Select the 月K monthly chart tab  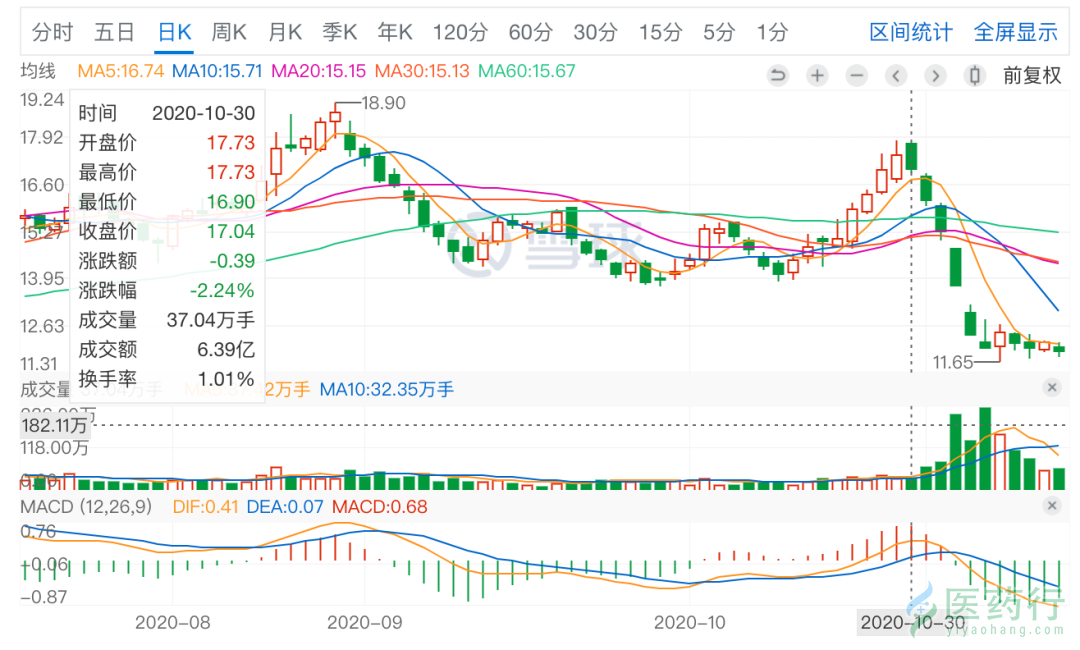click(x=284, y=32)
